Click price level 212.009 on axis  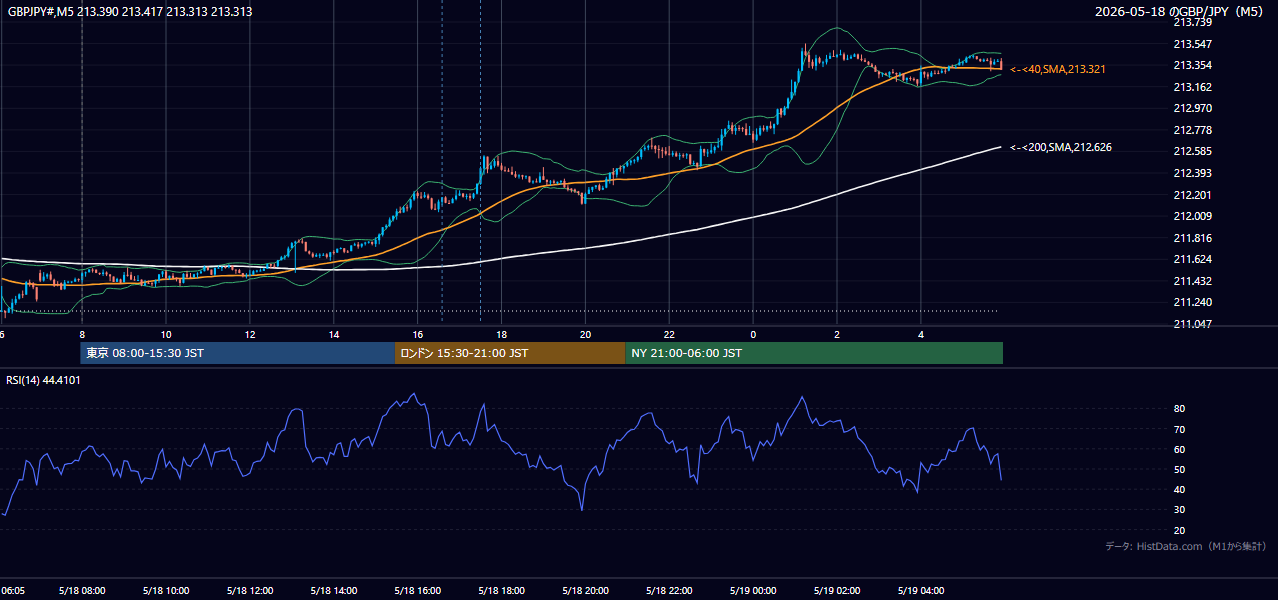point(1192,216)
